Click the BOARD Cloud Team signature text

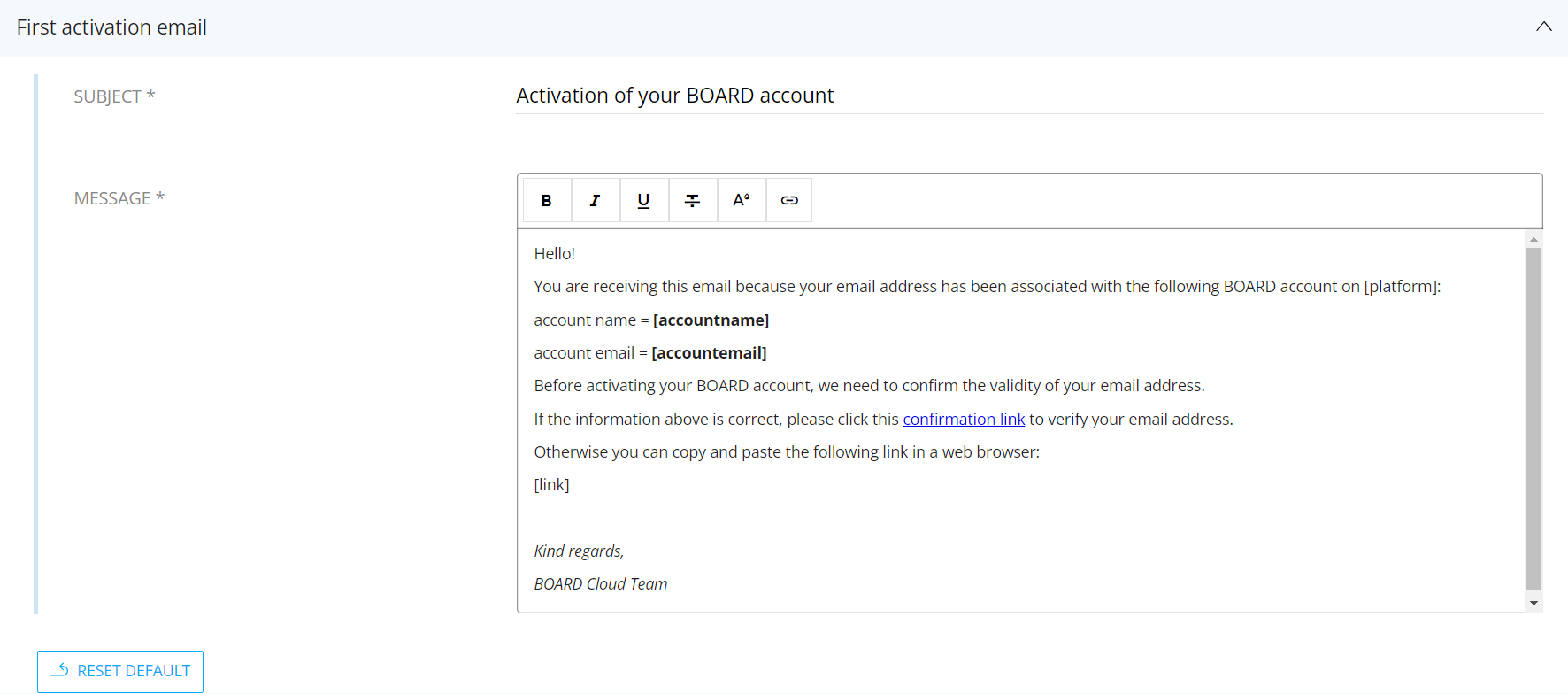(x=601, y=584)
